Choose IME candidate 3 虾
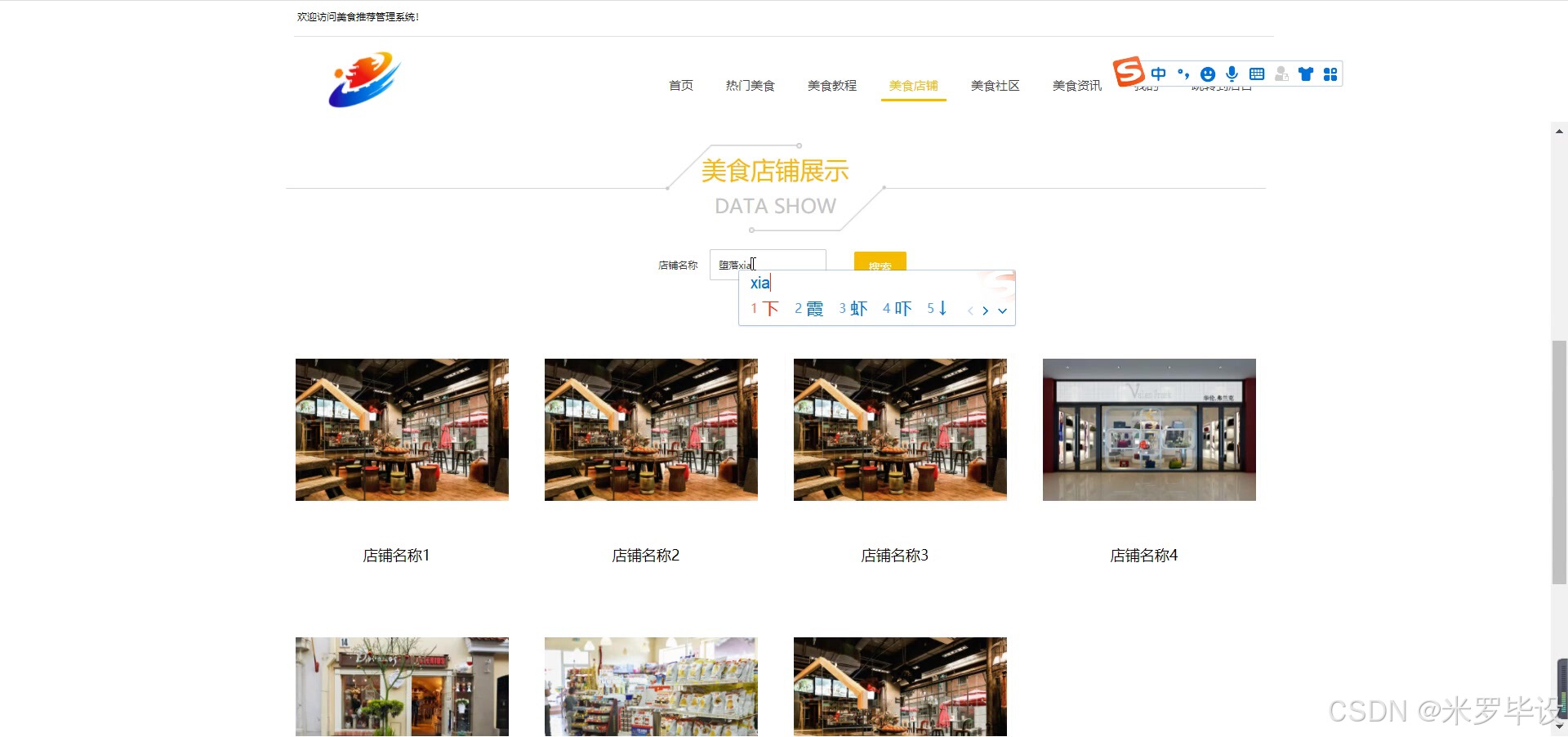The height and width of the screenshot is (737, 1568). (x=853, y=309)
